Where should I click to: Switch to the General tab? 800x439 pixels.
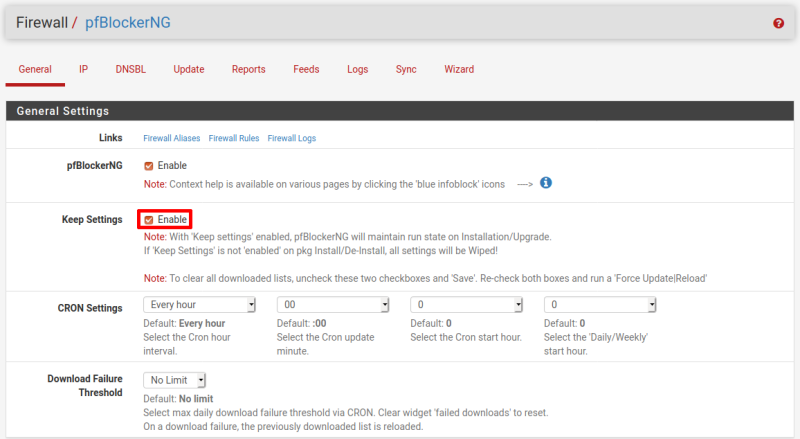tap(35, 69)
